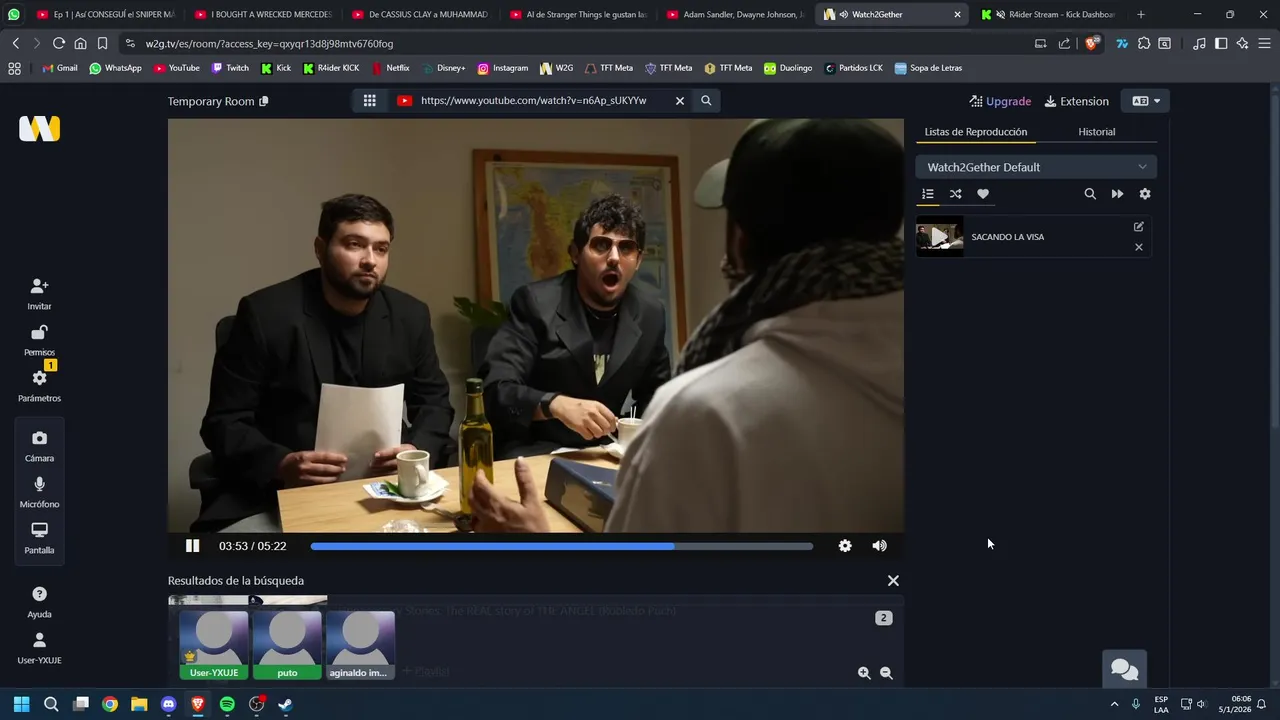Open the Windows Start menu
The image size is (1280, 720).
tap(21, 704)
